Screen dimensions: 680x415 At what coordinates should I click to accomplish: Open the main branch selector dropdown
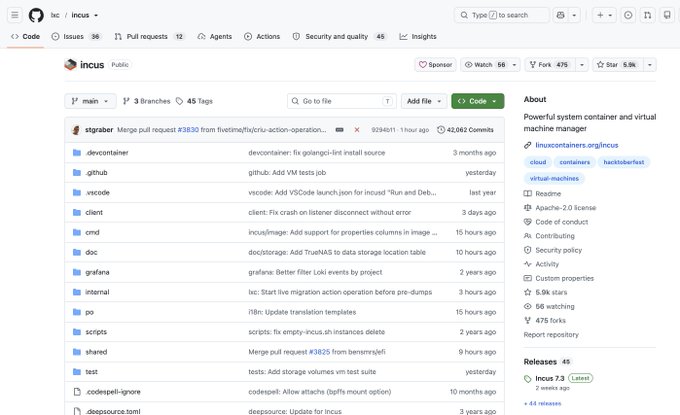click(90, 101)
